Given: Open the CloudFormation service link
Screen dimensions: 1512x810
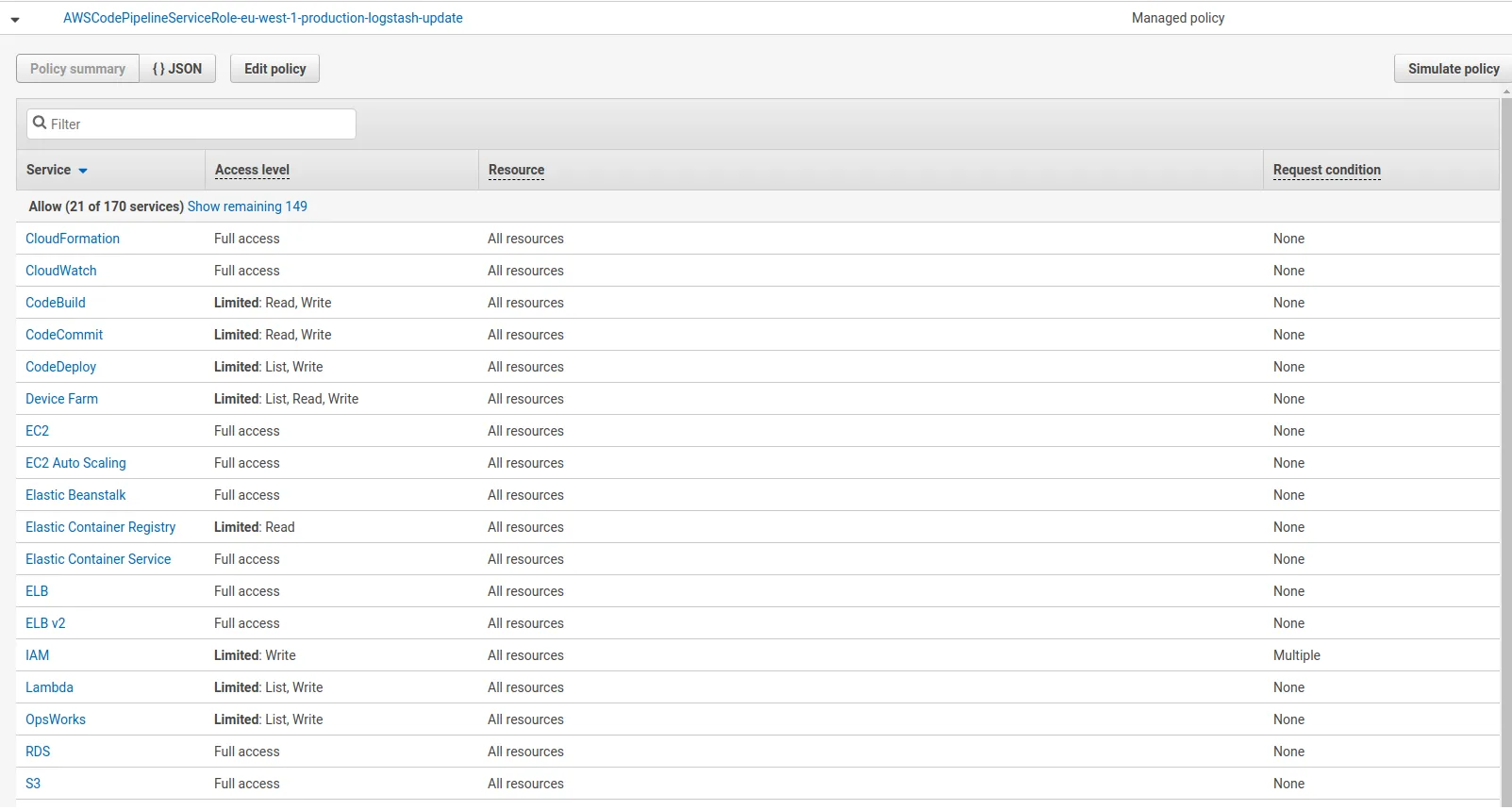Looking at the screenshot, I should pyautogui.click(x=73, y=239).
